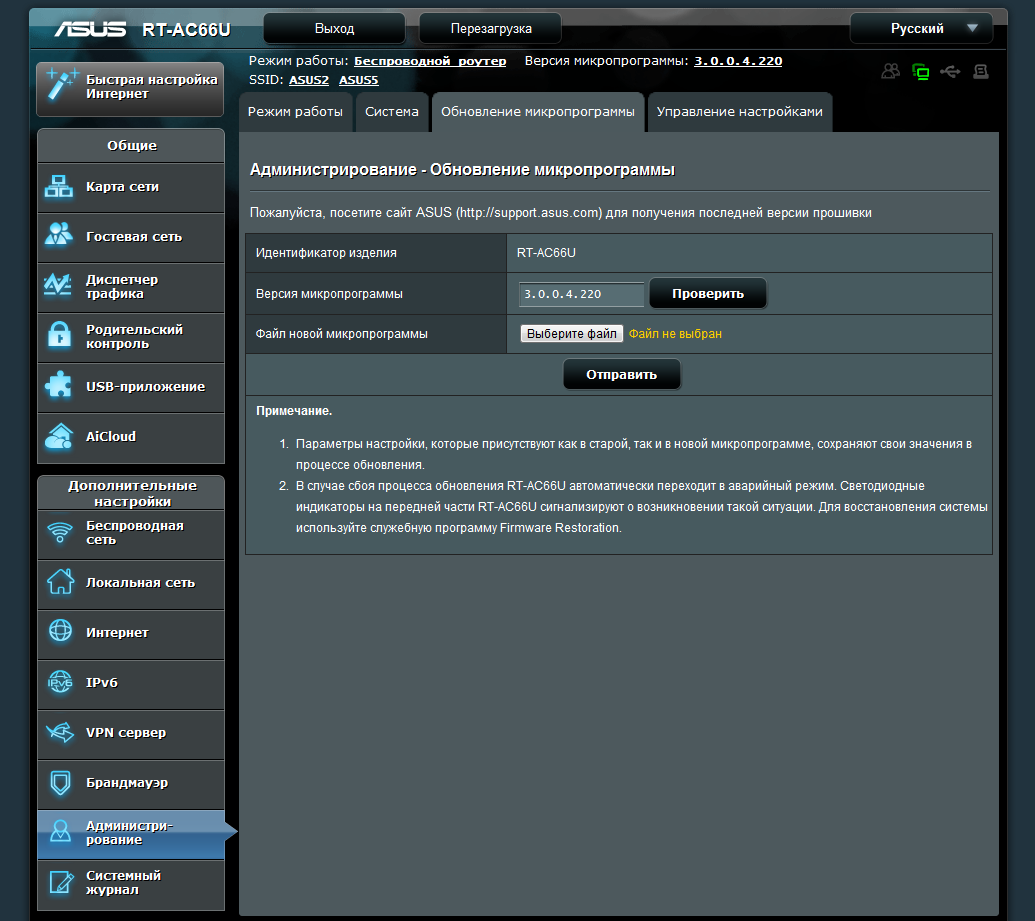This screenshot has height=921, width=1035.
Task: Click the Отправить upload button
Action: (x=622, y=374)
